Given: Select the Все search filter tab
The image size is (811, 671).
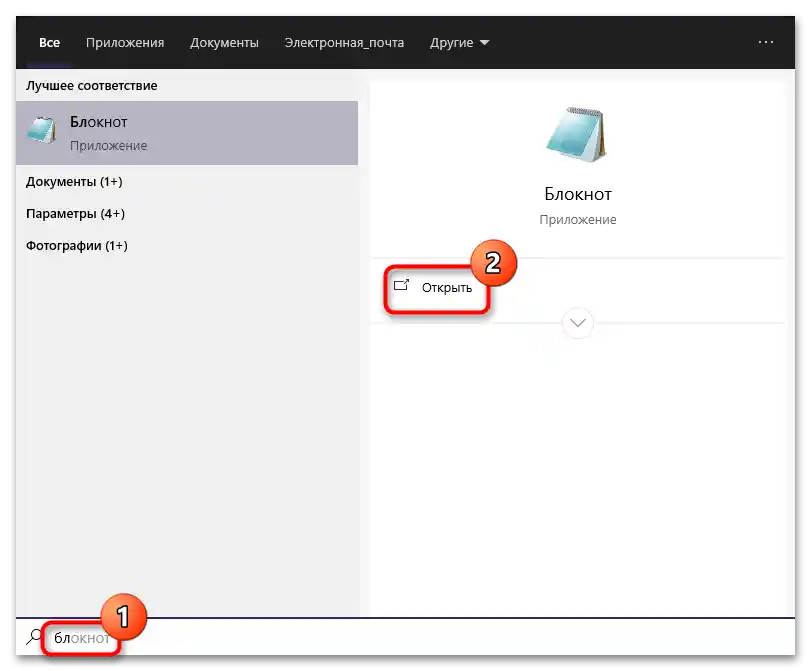Looking at the screenshot, I should 49,42.
